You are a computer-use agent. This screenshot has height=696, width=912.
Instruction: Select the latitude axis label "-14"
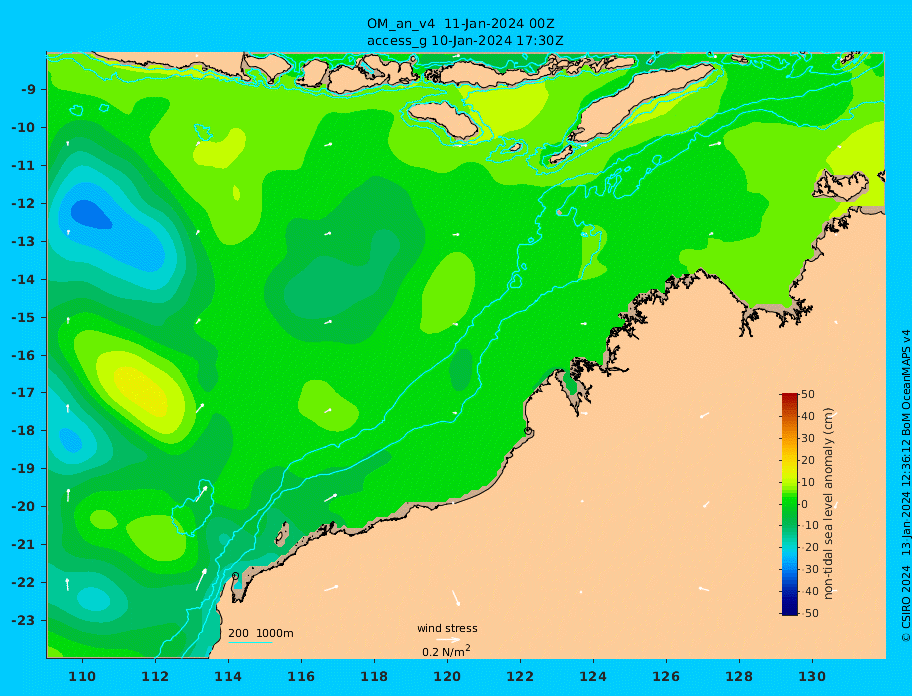[24, 280]
